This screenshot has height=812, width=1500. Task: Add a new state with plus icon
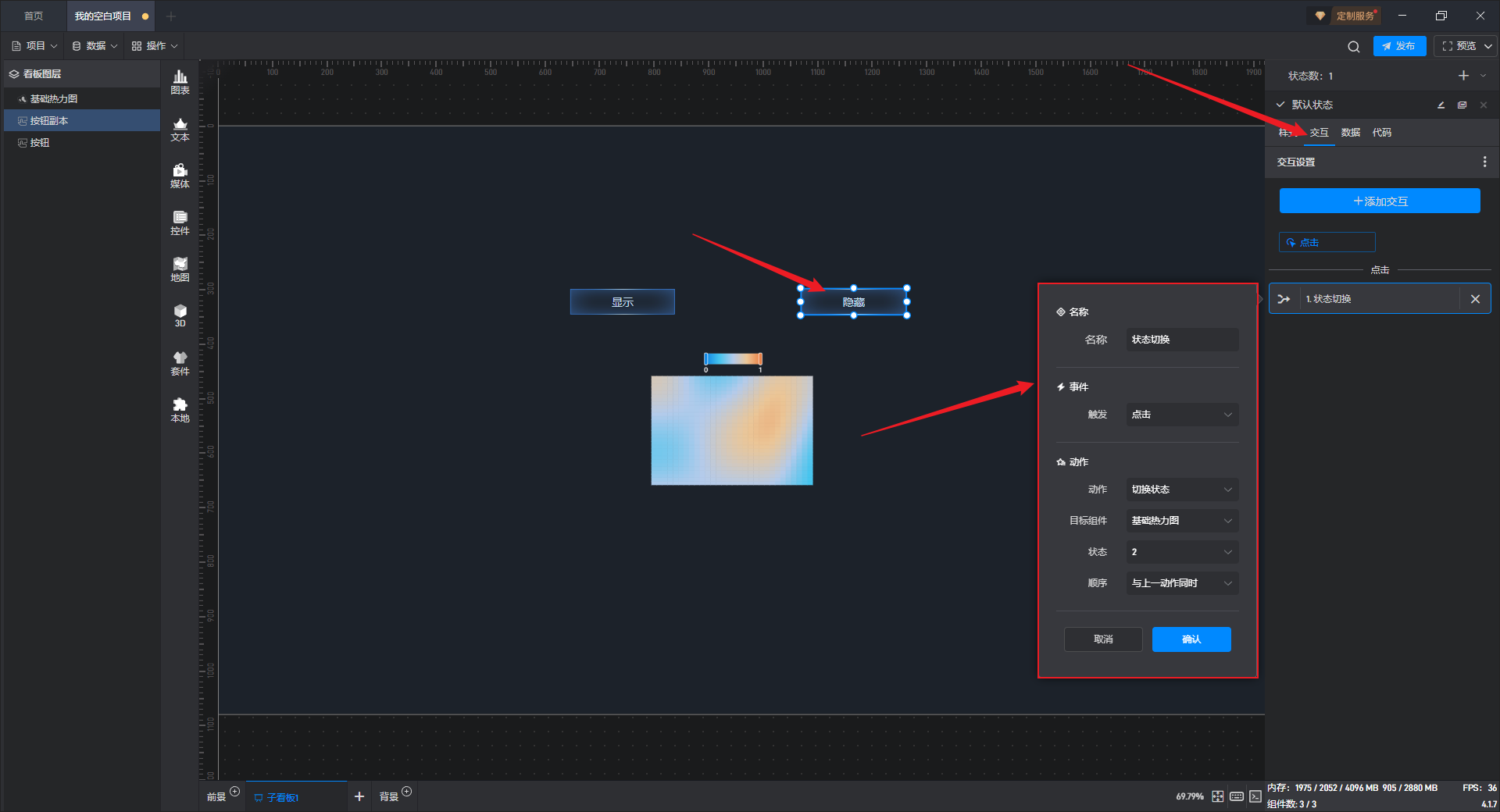click(1463, 76)
